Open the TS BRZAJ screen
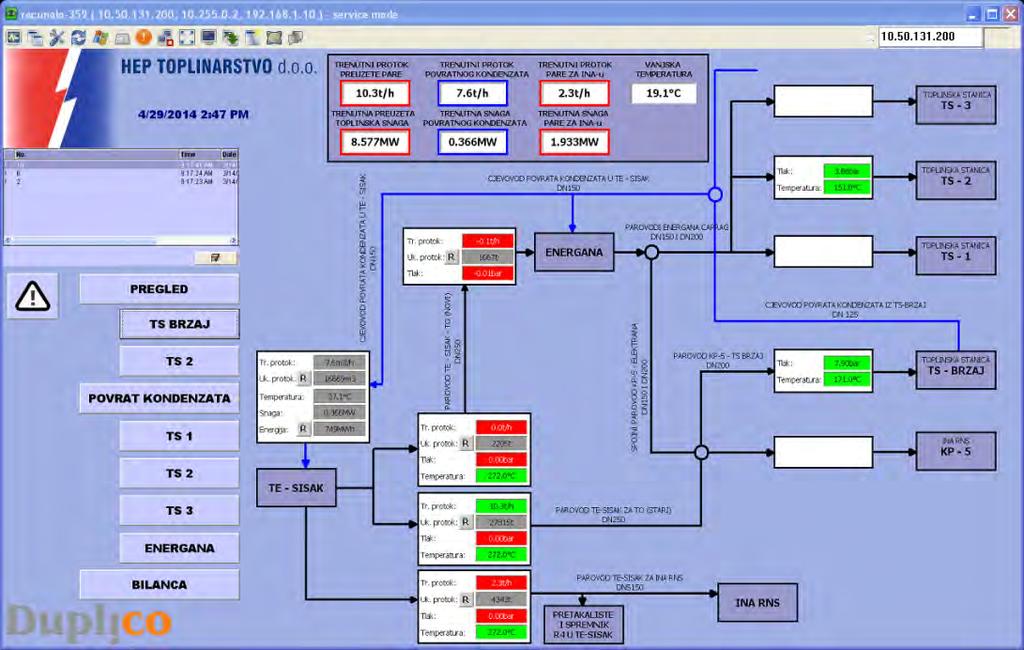This screenshot has width=1024, height=650. [x=180, y=324]
